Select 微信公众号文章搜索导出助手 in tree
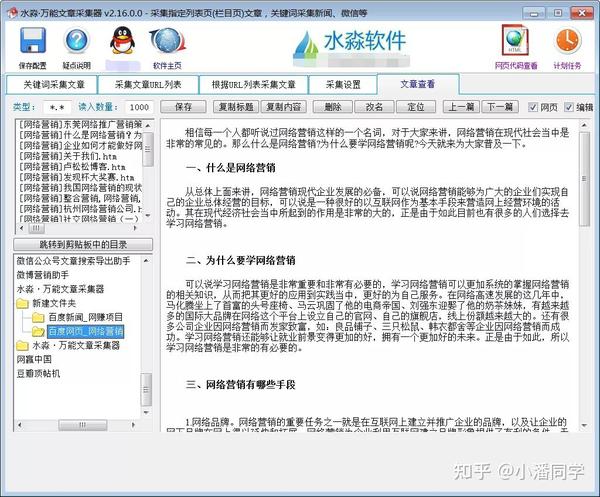Viewport: 600px width, 497px height. [x=73, y=261]
